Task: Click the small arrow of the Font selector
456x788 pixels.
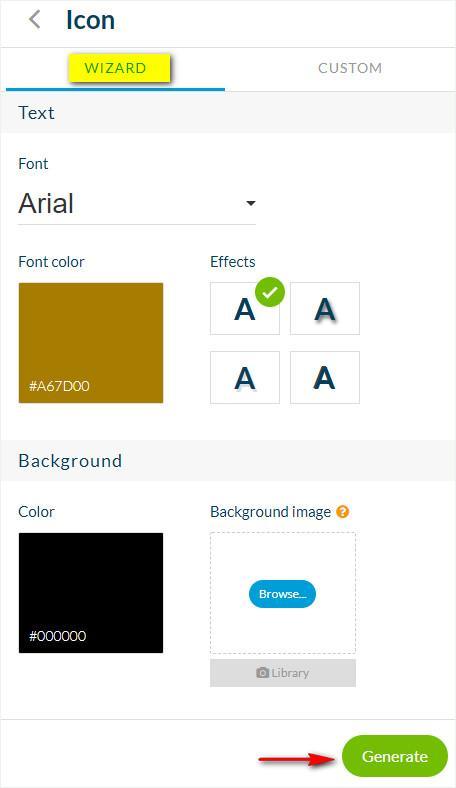Action: [250, 204]
